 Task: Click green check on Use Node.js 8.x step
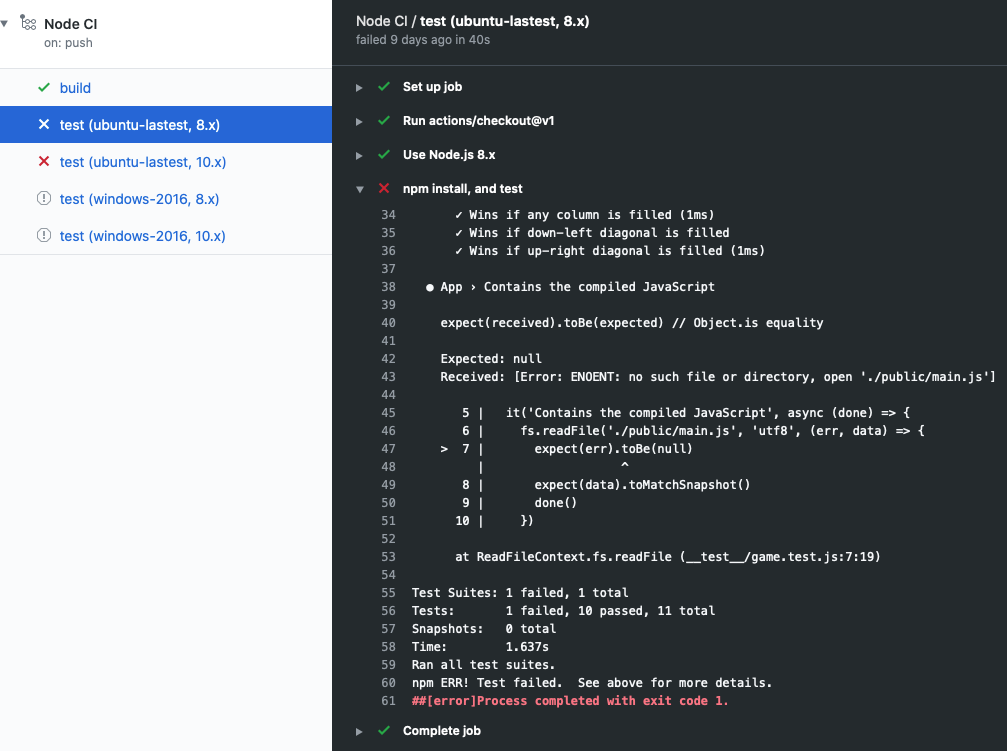[x=383, y=155]
